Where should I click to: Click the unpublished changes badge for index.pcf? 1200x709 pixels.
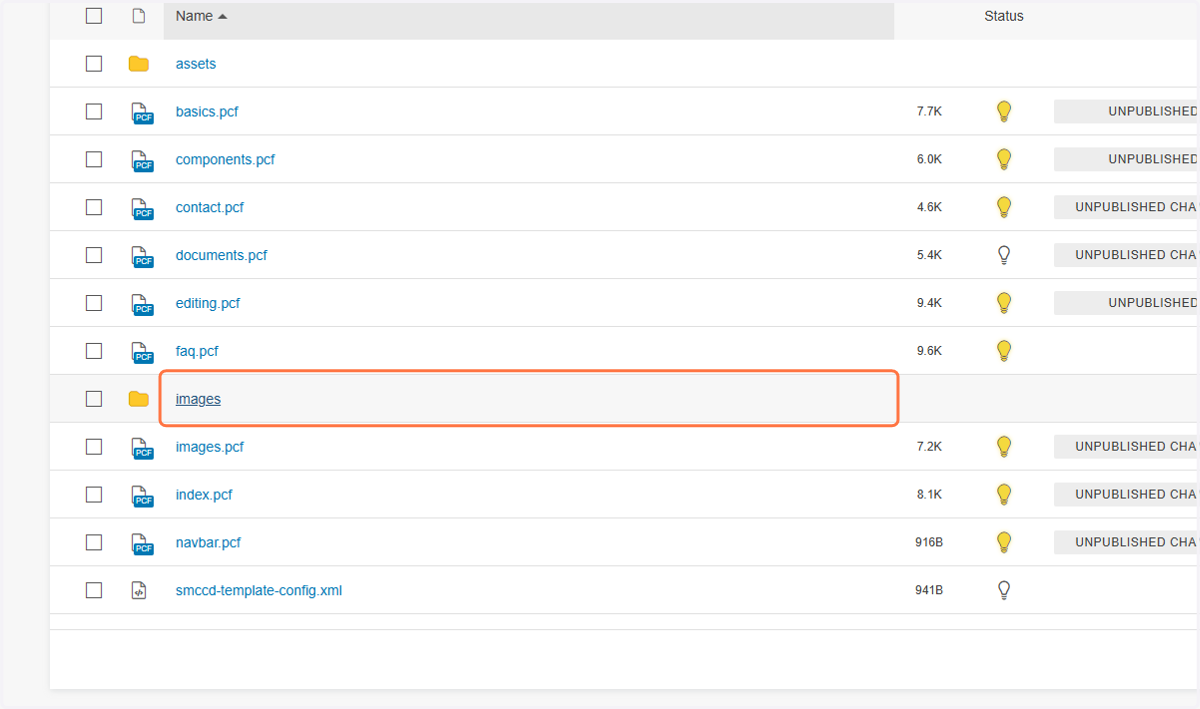pos(1127,494)
